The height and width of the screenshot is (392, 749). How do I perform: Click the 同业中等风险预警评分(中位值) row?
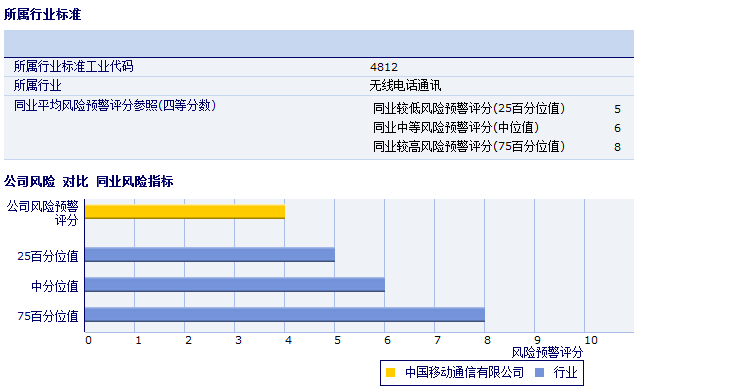pyautogui.click(x=497, y=128)
